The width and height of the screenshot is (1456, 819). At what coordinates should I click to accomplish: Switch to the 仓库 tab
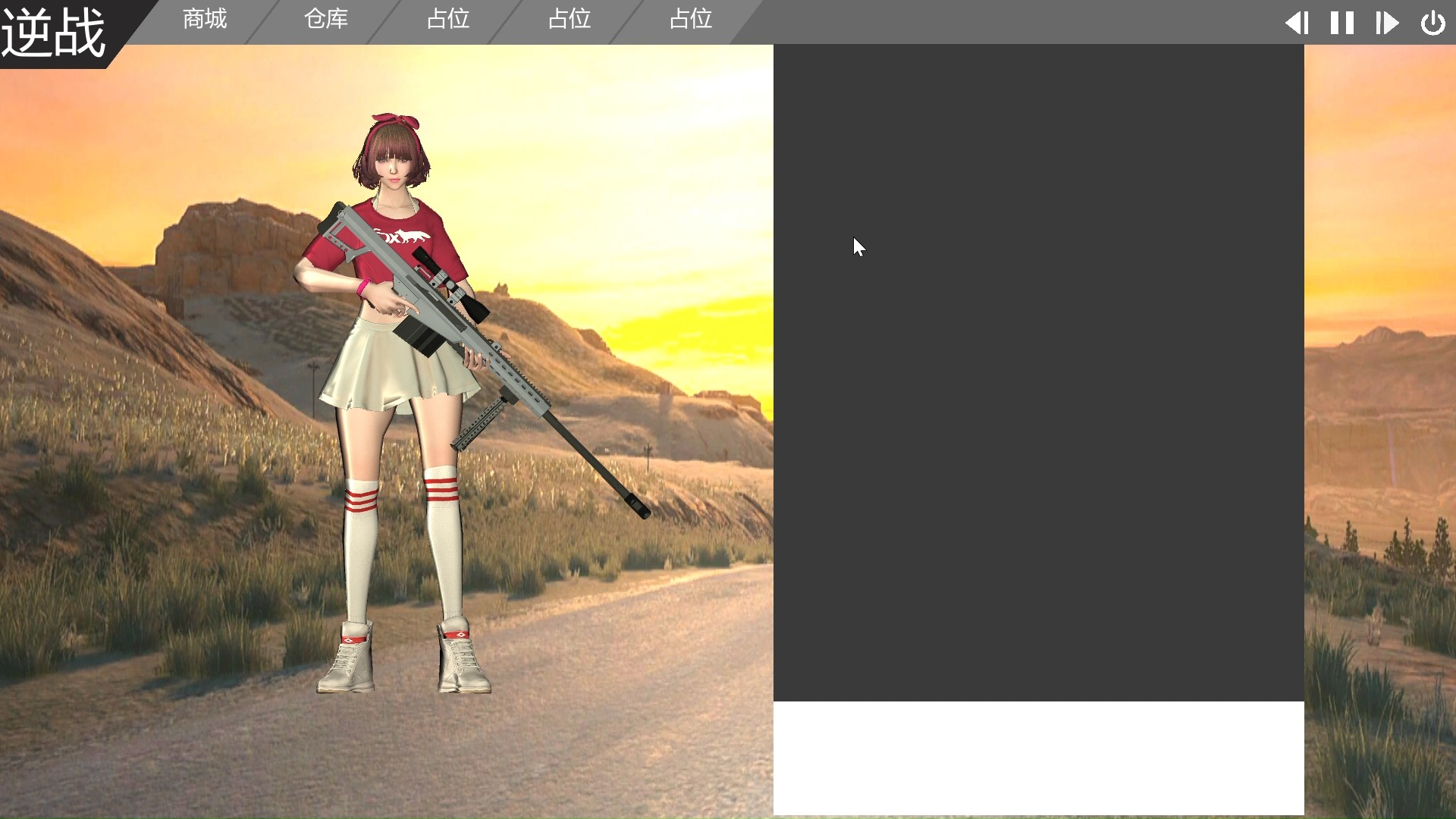point(326,19)
